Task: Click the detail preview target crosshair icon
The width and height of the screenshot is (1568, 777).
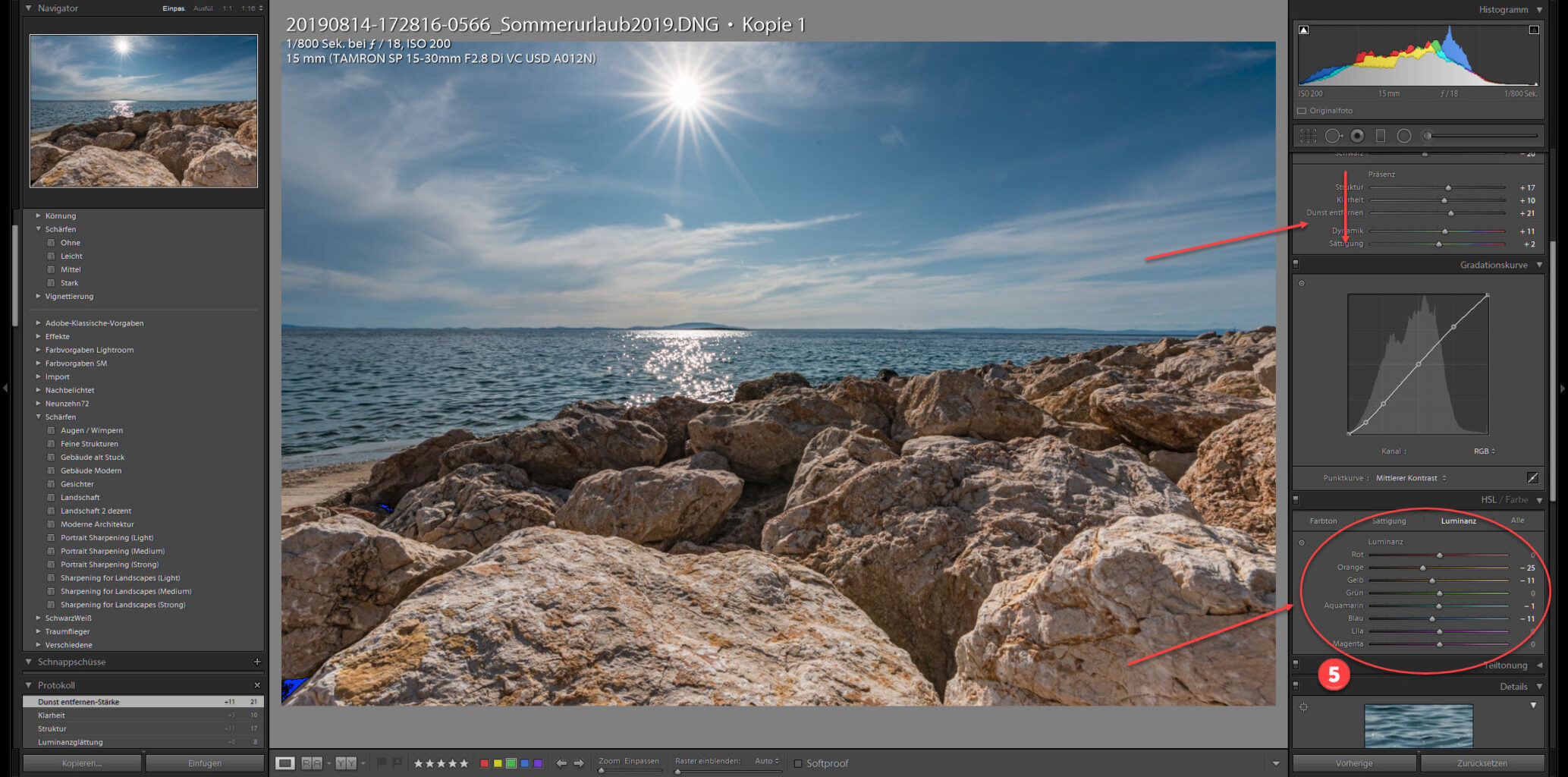Action: click(1303, 707)
